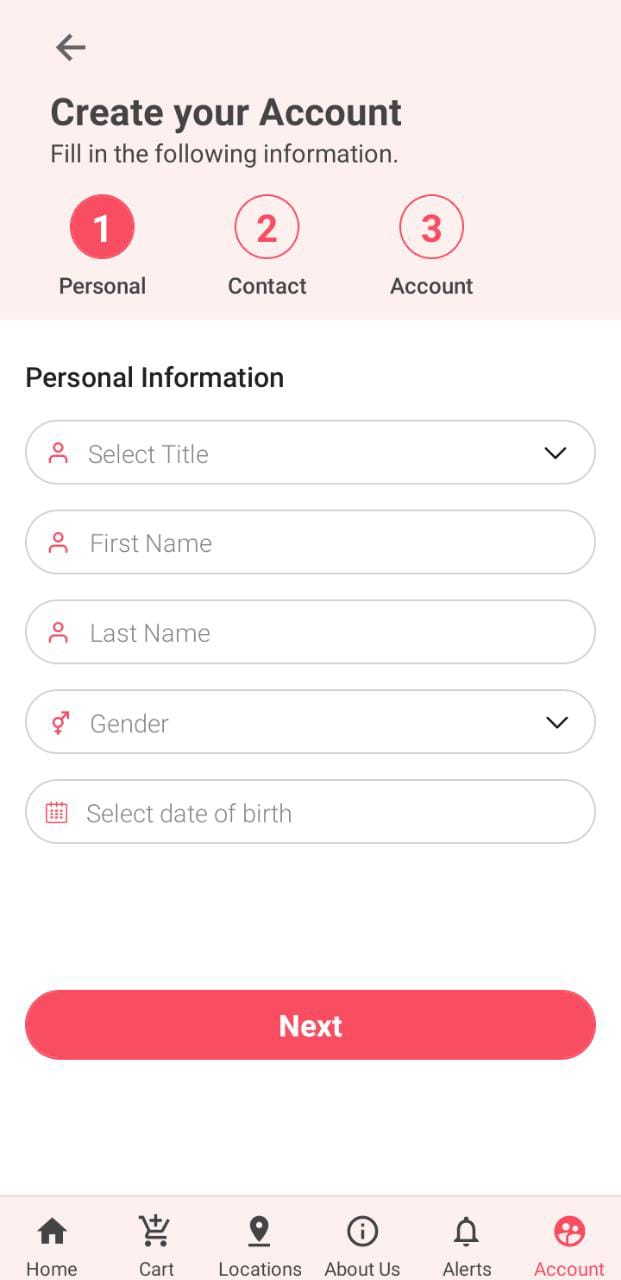Open the About Us info icon
This screenshot has width=621, height=1280.
(362, 1231)
